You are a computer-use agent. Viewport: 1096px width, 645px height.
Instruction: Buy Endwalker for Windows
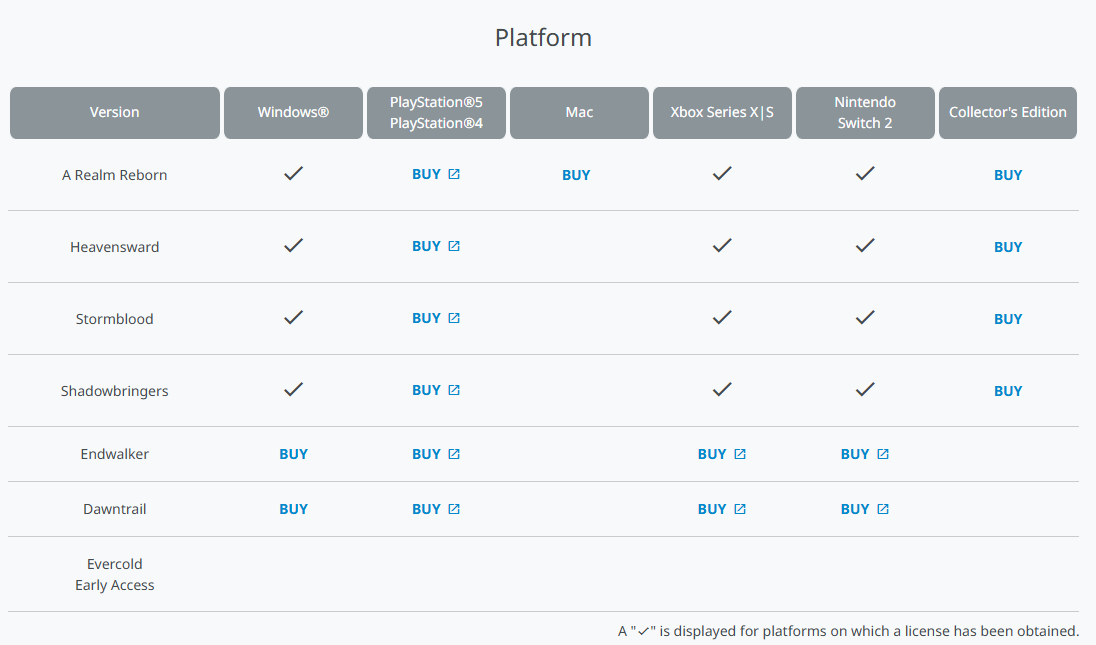(x=294, y=454)
